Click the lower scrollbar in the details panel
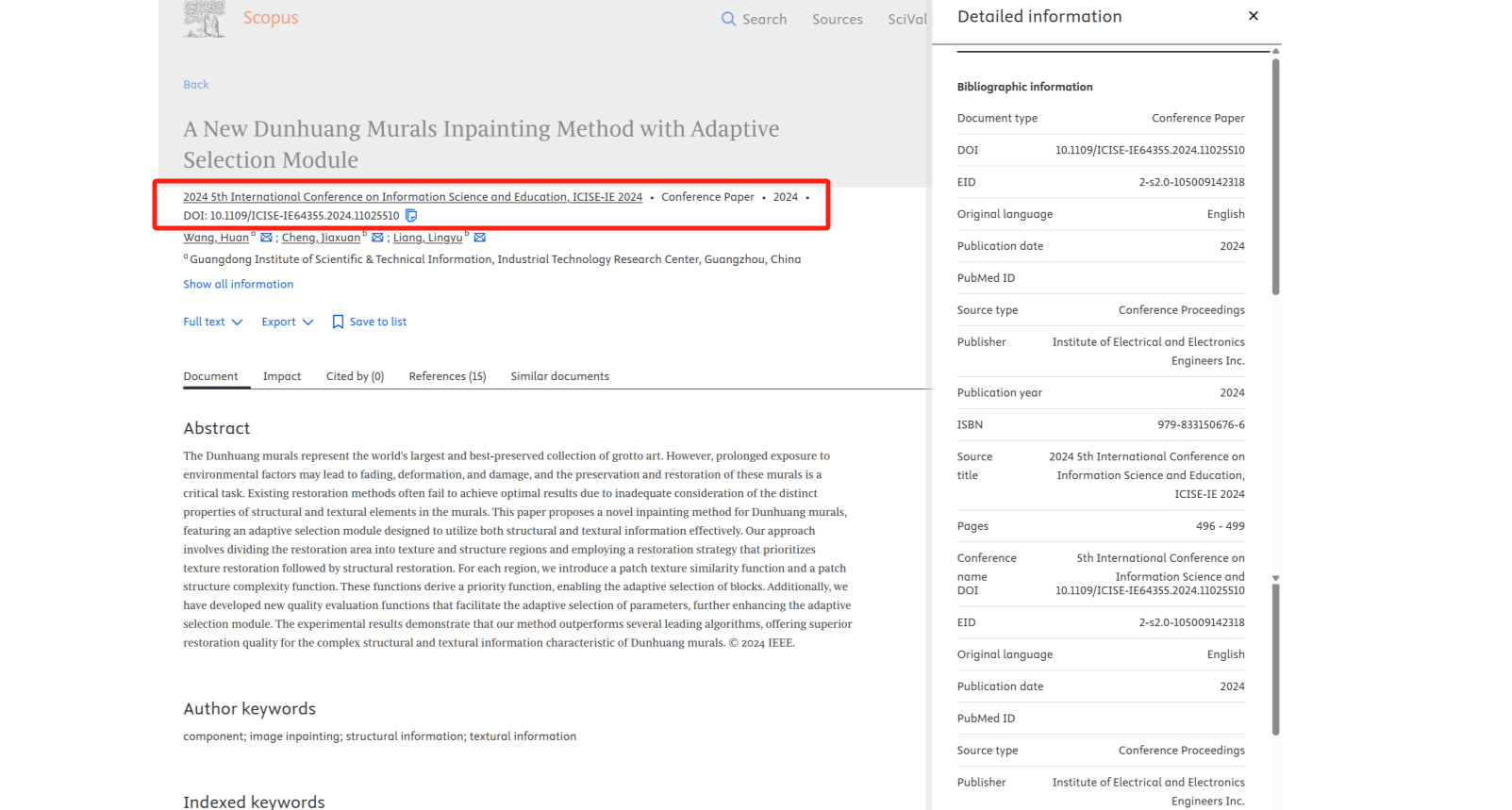Screen dimensions: 1512x810 (x=1275, y=660)
